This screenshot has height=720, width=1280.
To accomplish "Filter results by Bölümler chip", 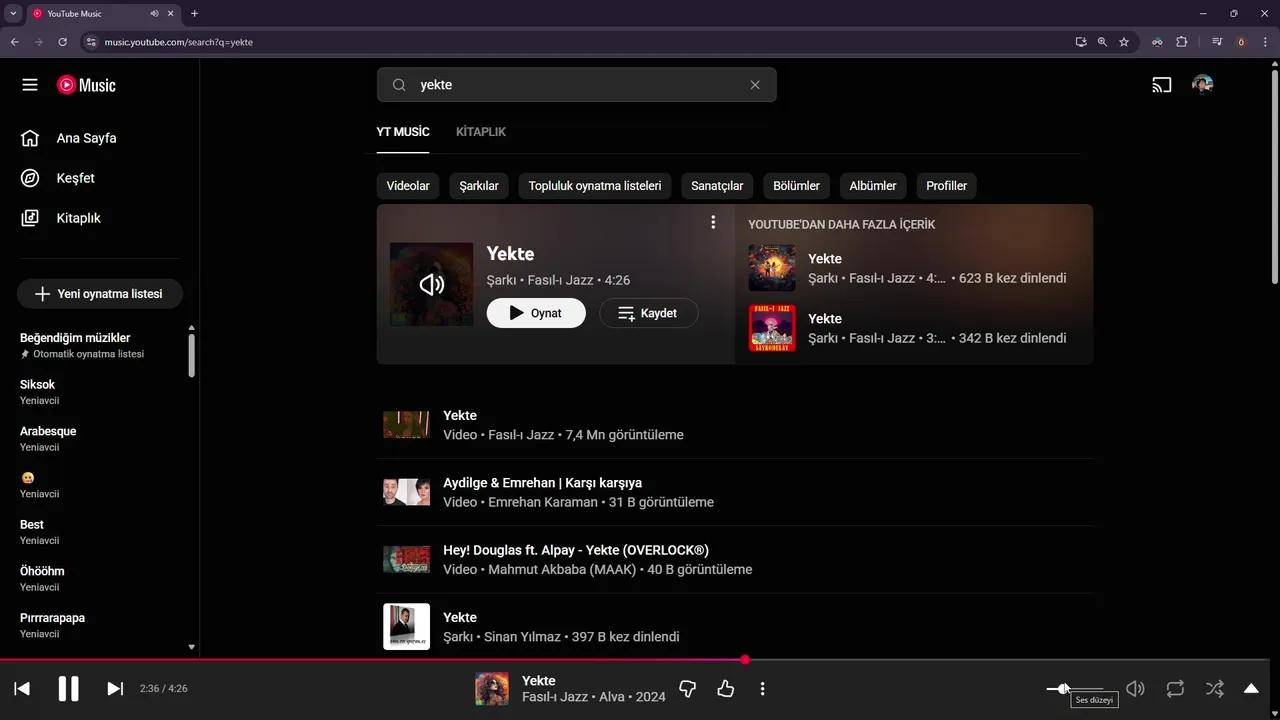I will [796, 186].
